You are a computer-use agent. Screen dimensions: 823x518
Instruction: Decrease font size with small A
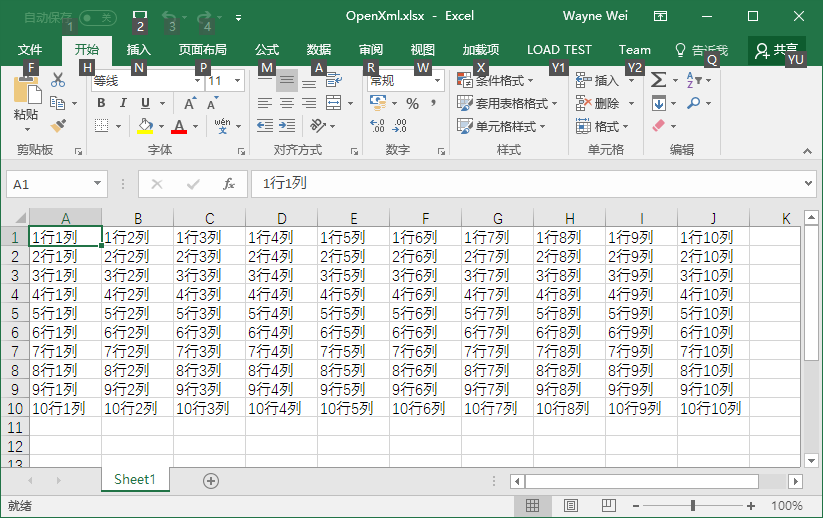coord(212,103)
